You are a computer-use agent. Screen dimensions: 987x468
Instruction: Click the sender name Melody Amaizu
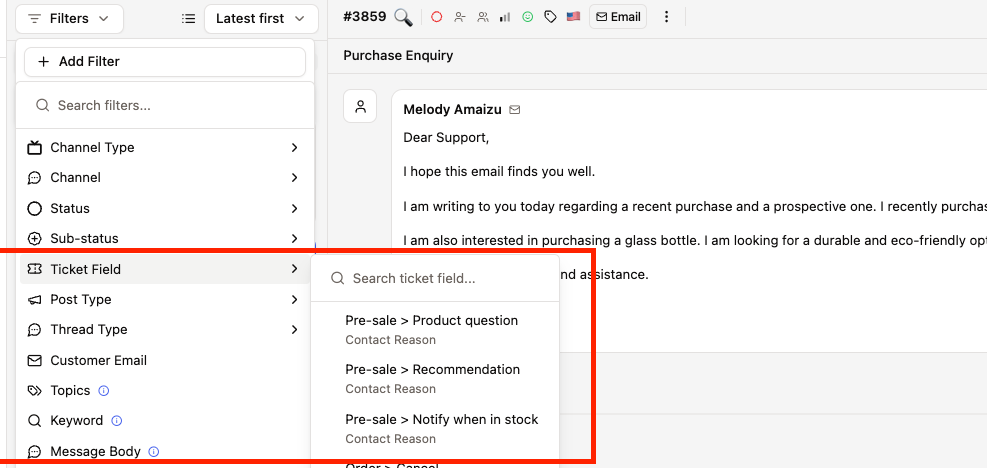[x=452, y=110]
